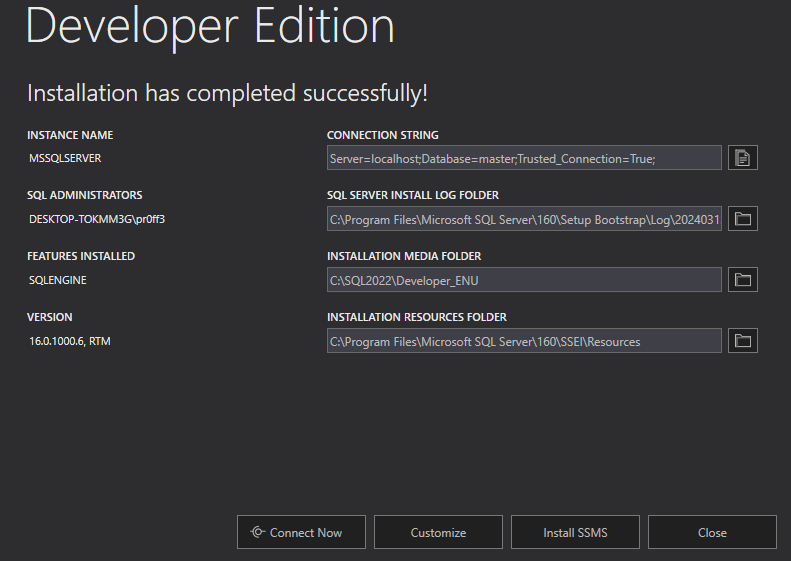Click the Connect Now button
The image size is (791, 561).
click(301, 532)
